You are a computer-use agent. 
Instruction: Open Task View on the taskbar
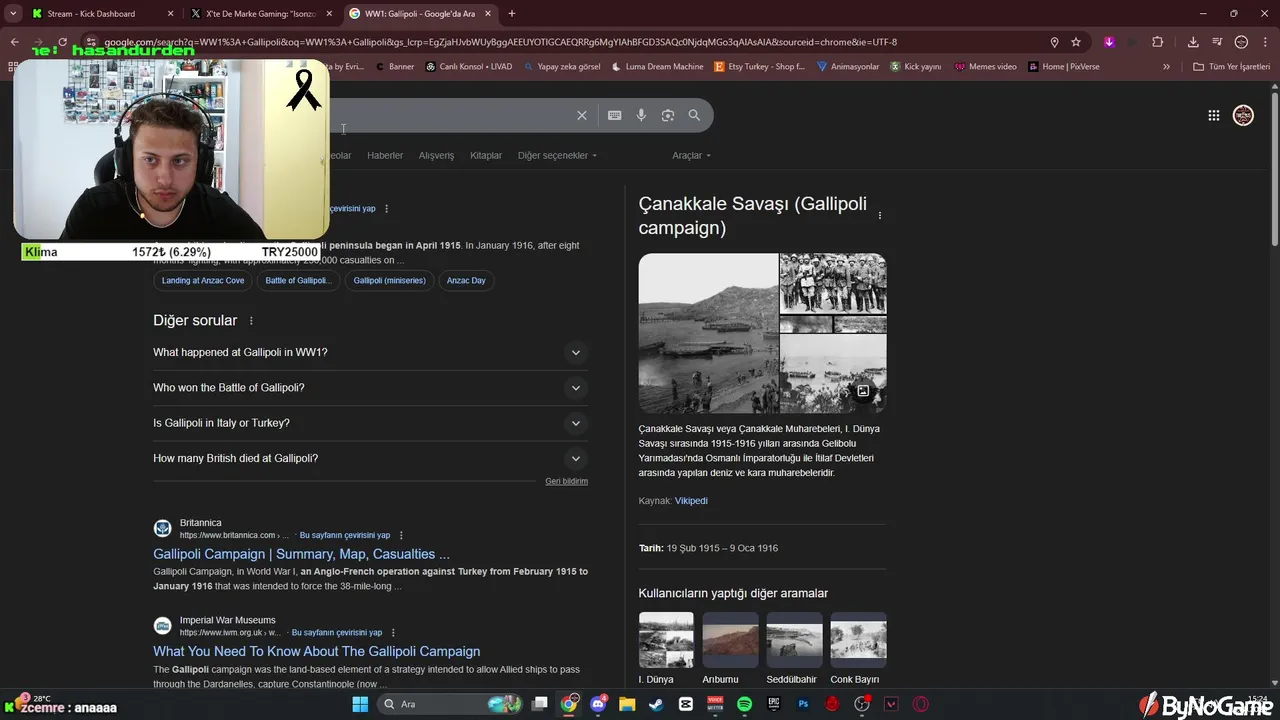pyautogui.click(x=540, y=704)
